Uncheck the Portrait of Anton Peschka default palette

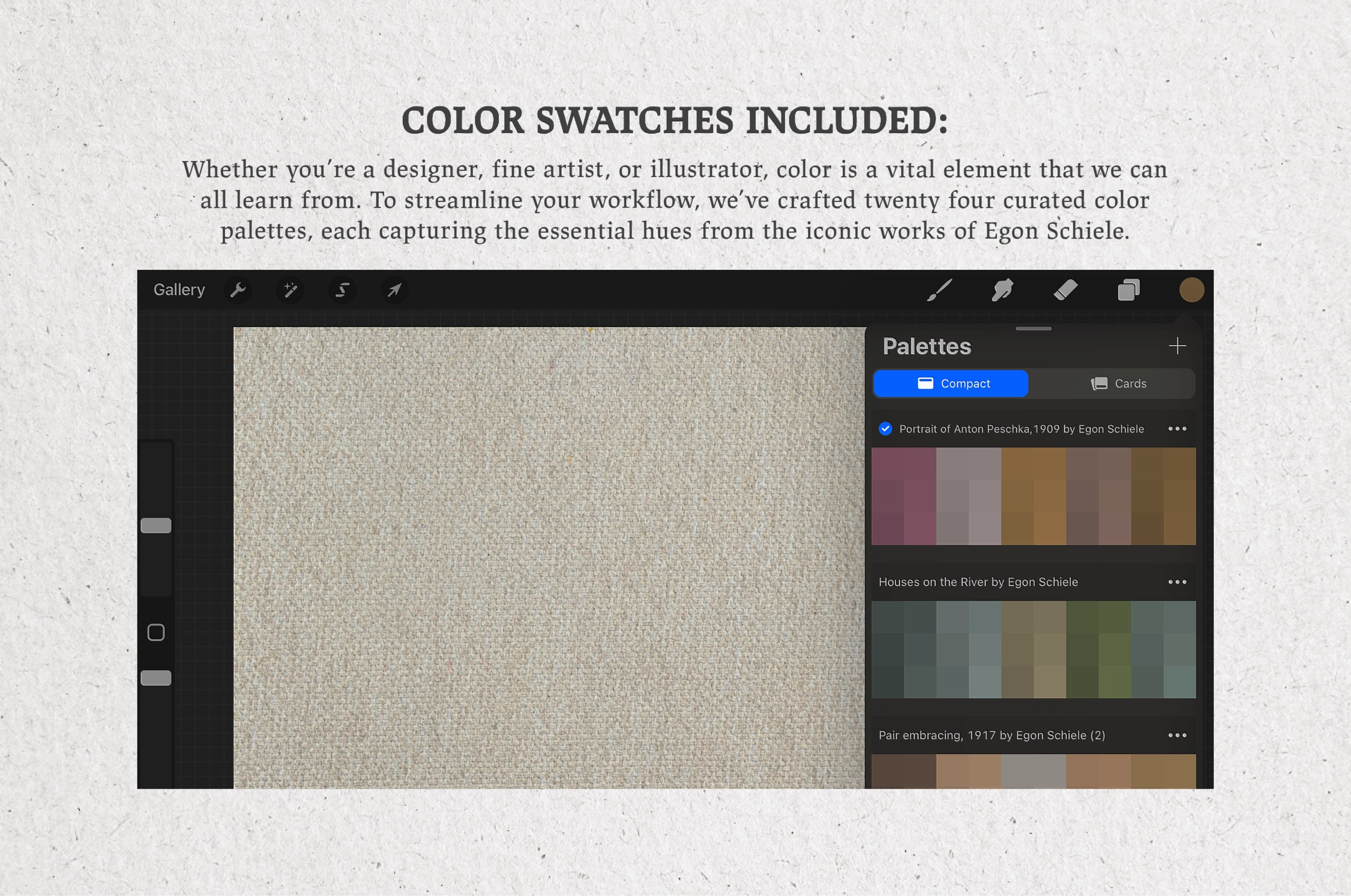pos(886,429)
